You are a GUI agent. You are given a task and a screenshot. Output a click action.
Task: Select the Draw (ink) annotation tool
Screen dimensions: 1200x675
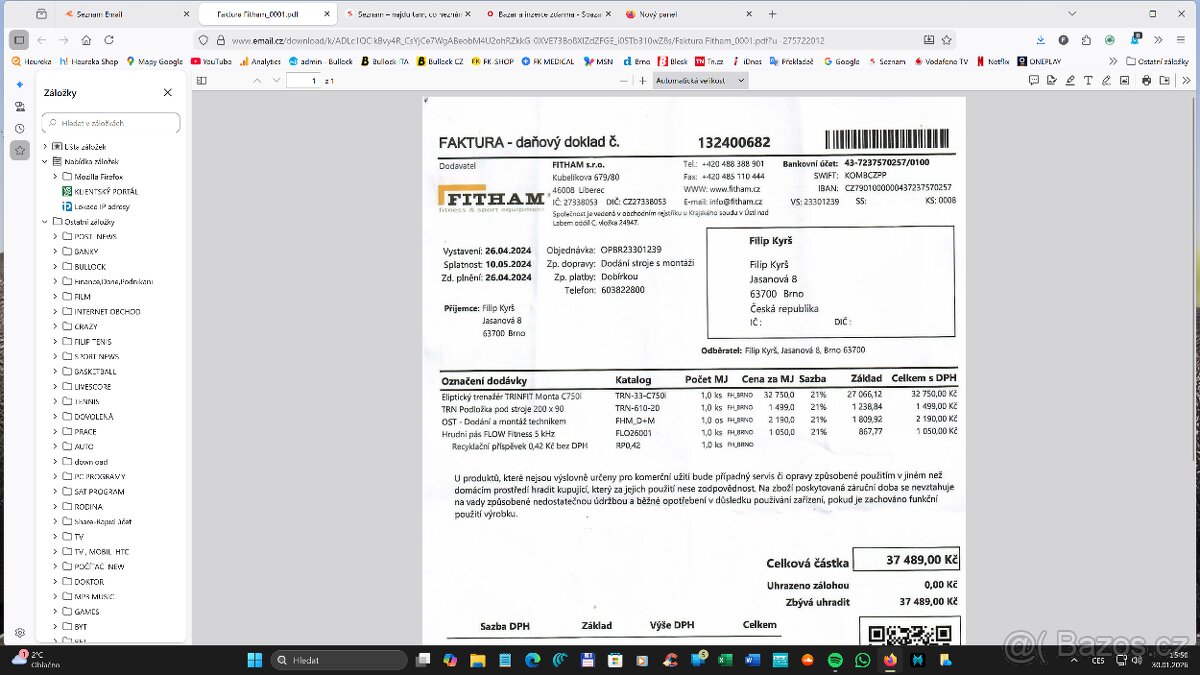(x=1107, y=81)
